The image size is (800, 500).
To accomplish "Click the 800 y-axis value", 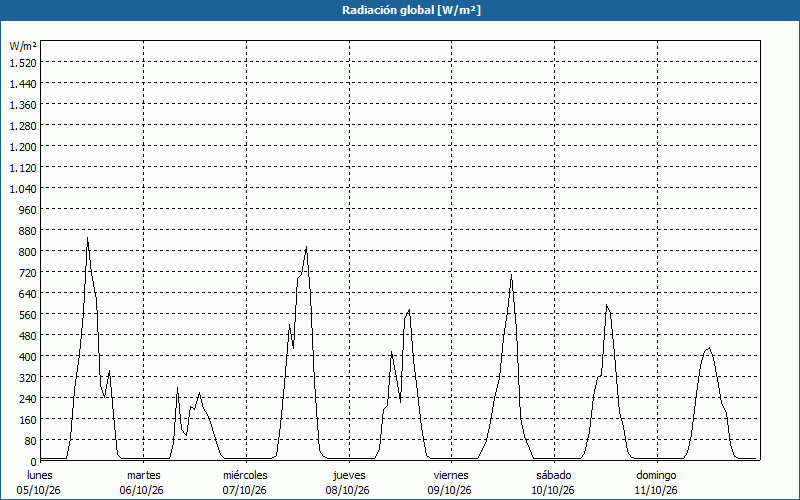I will [28, 252].
